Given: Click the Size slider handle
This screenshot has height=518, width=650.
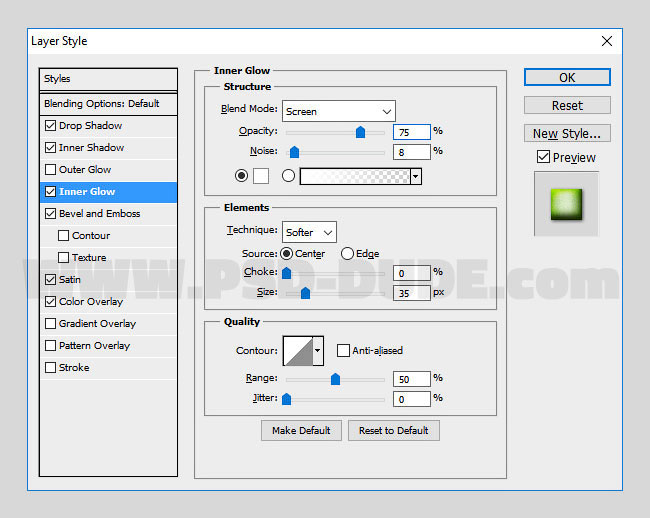Looking at the screenshot, I should pyautogui.click(x=306, y=293).
